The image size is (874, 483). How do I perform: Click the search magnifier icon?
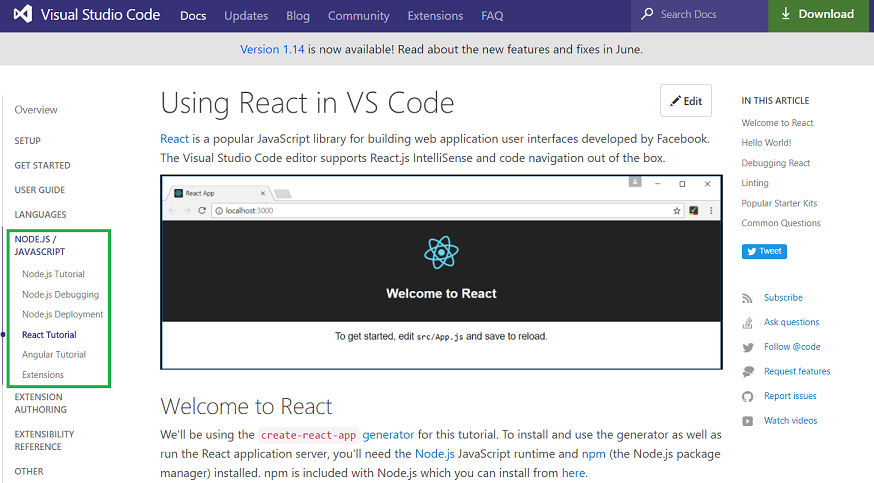click(x=647, y=14)
